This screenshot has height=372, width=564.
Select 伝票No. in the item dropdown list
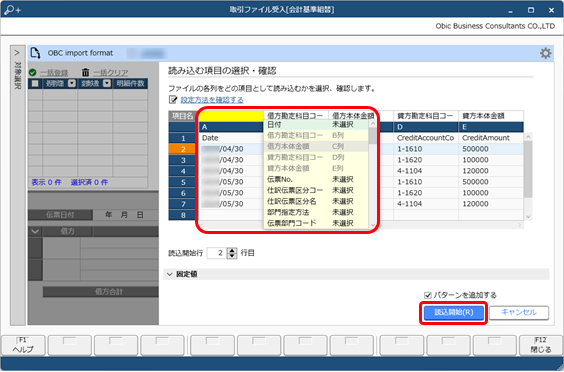click(x=317, y=180)
